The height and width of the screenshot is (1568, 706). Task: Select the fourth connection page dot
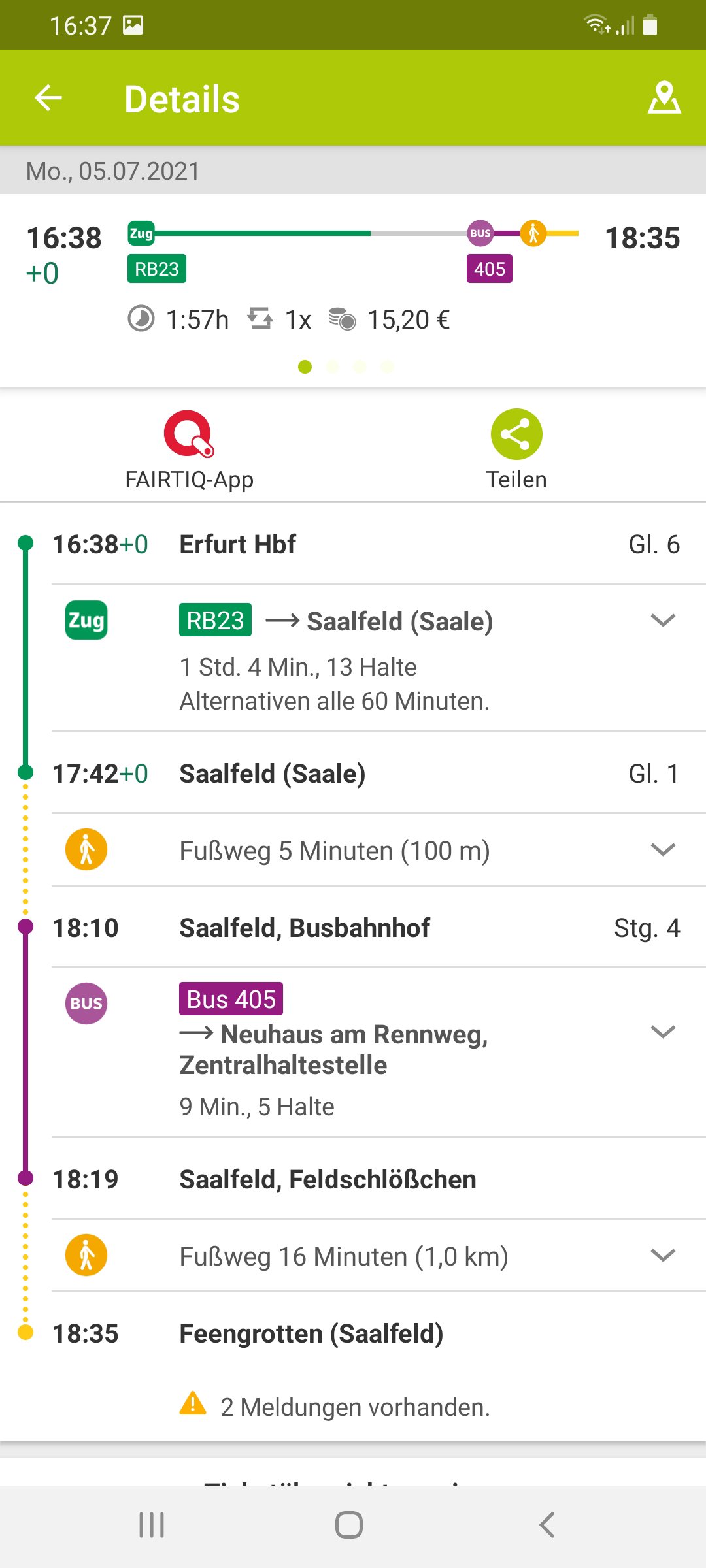coord(387,367)
